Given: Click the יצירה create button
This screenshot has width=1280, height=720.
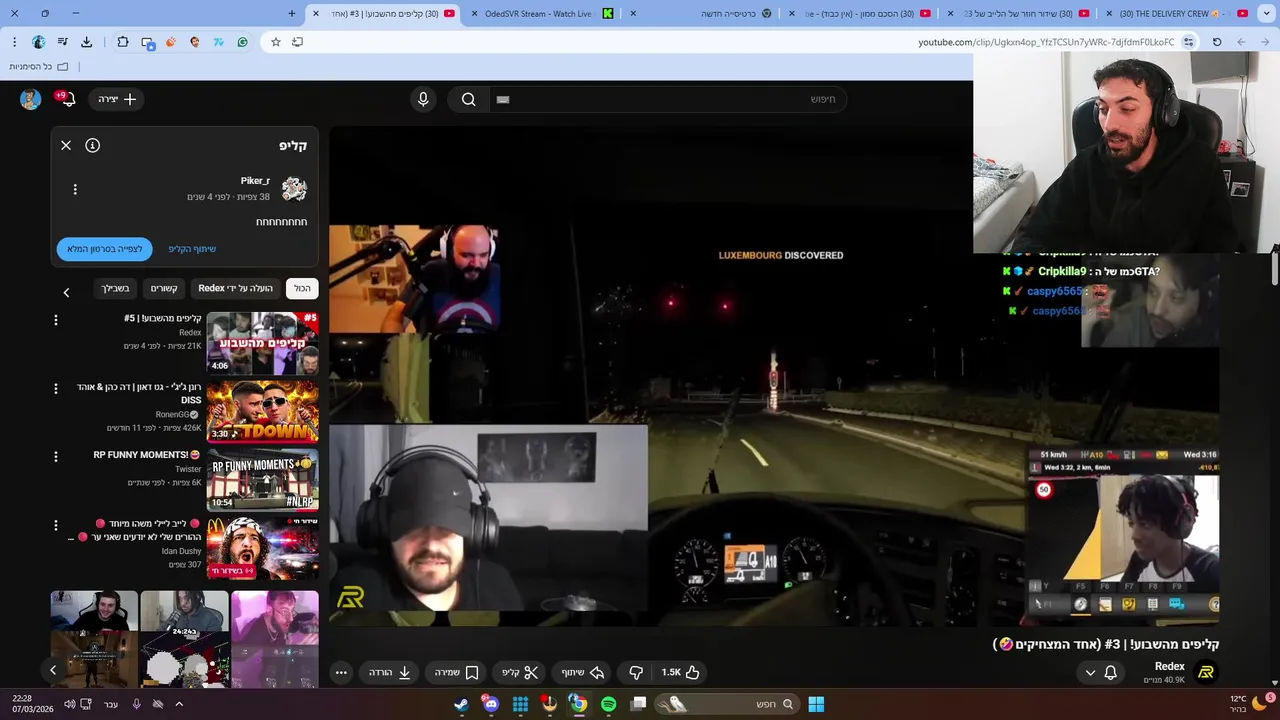Looking at the screenshot, I should [117, 99].
